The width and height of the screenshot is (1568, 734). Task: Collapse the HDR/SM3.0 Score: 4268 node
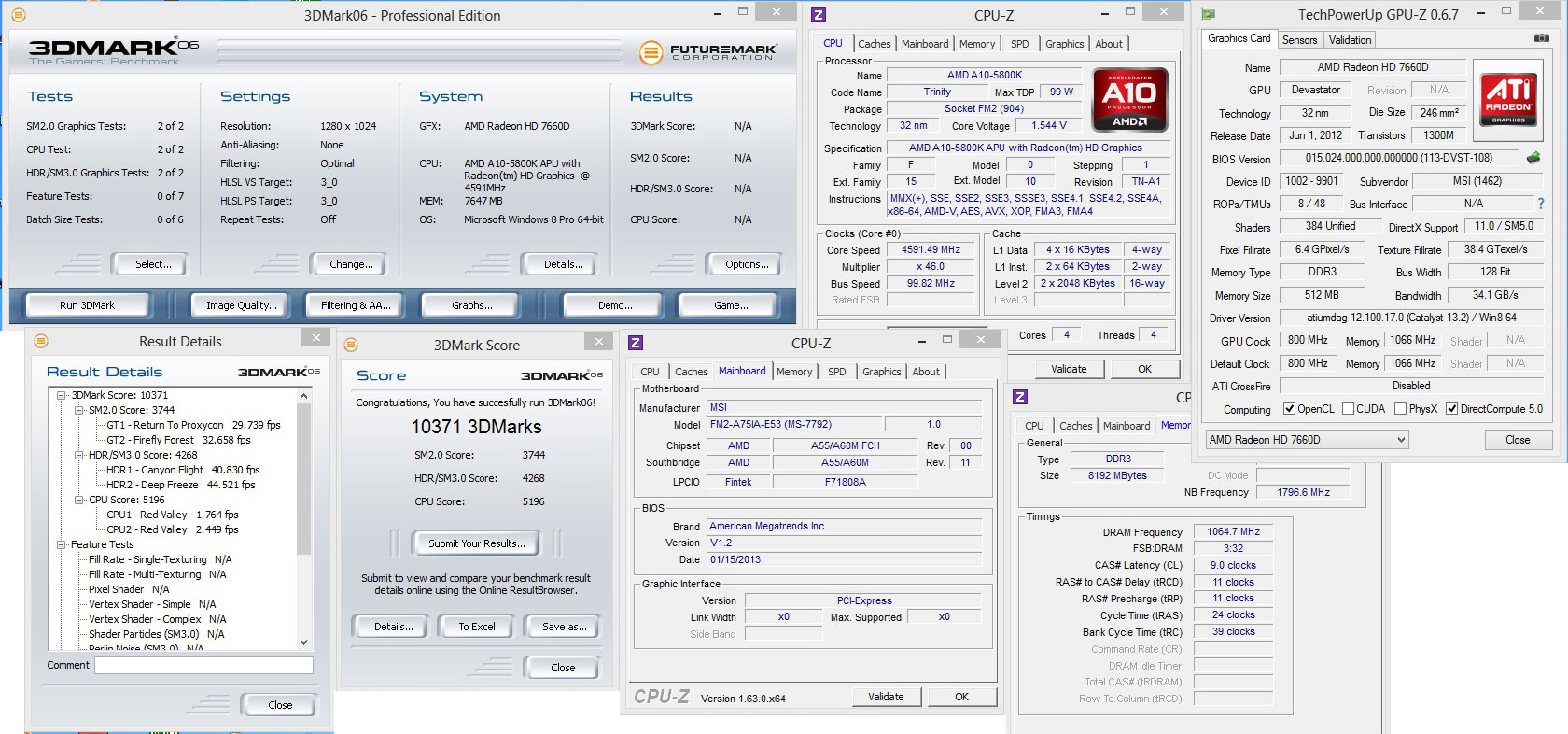click(79, 455)
